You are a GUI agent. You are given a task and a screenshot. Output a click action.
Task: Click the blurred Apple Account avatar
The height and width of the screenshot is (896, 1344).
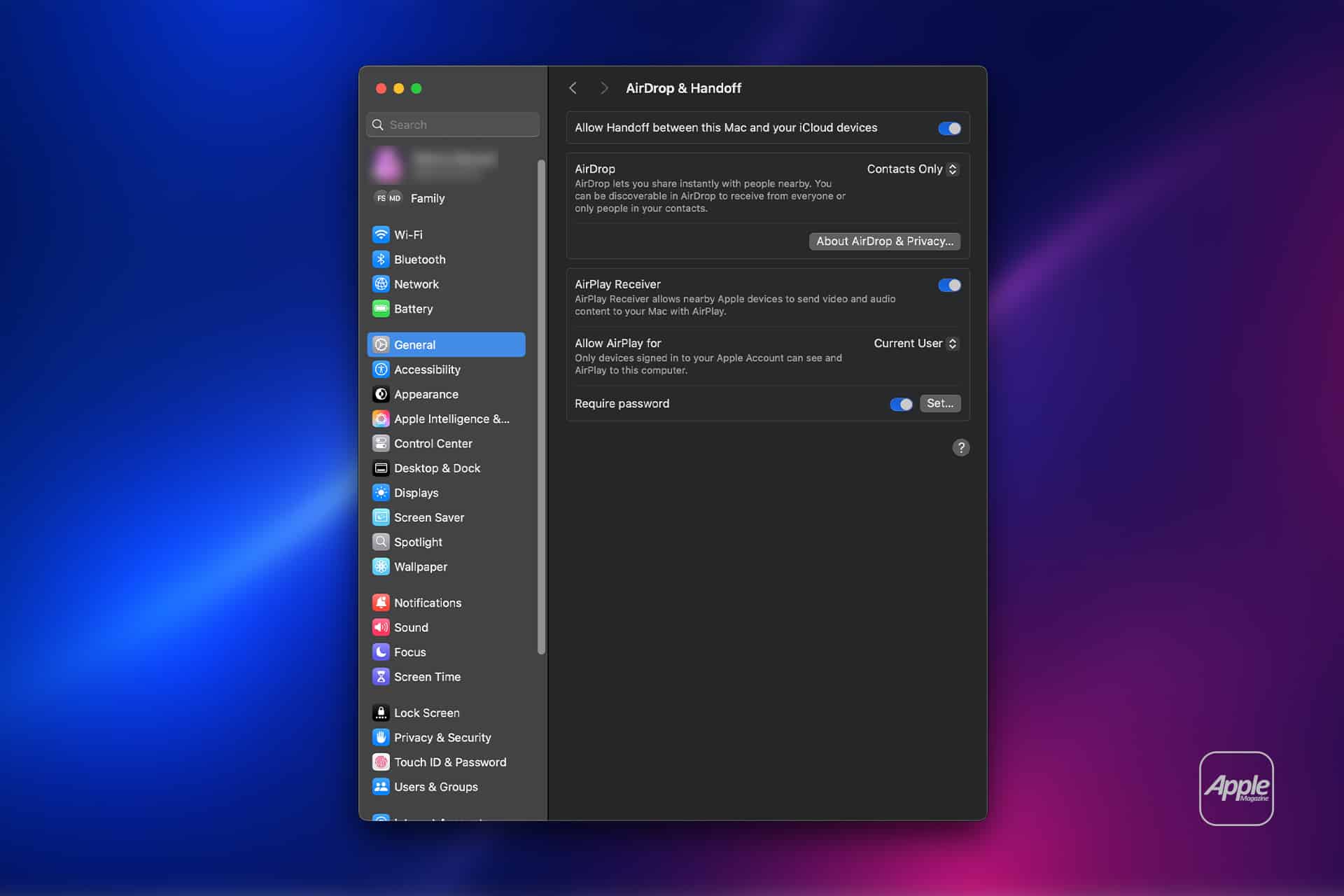point(387,164)
